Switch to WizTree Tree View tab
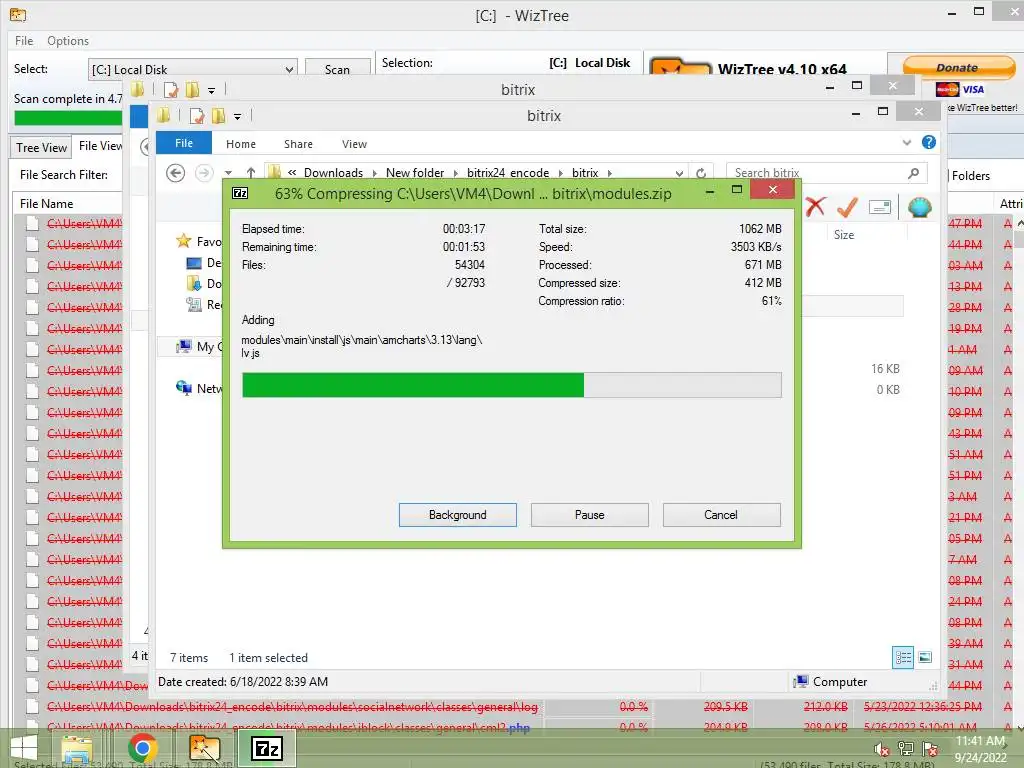 tap(41, 148)
